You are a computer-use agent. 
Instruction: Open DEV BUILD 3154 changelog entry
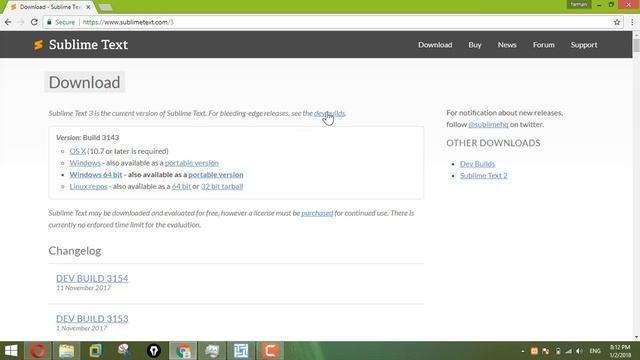[x=92, y=278]
